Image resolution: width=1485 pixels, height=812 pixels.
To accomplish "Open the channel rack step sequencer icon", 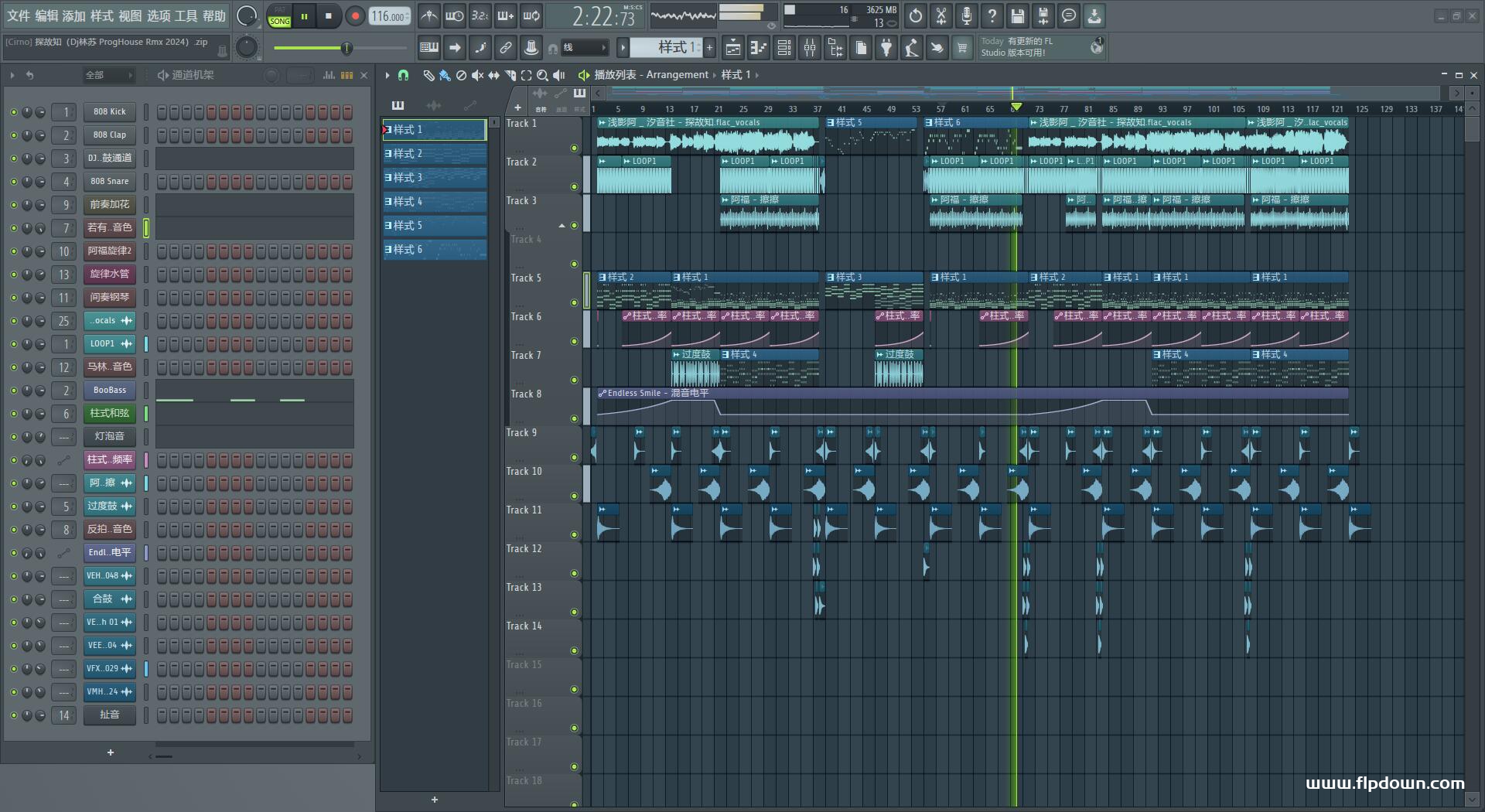I will click(x=784, y=49).
